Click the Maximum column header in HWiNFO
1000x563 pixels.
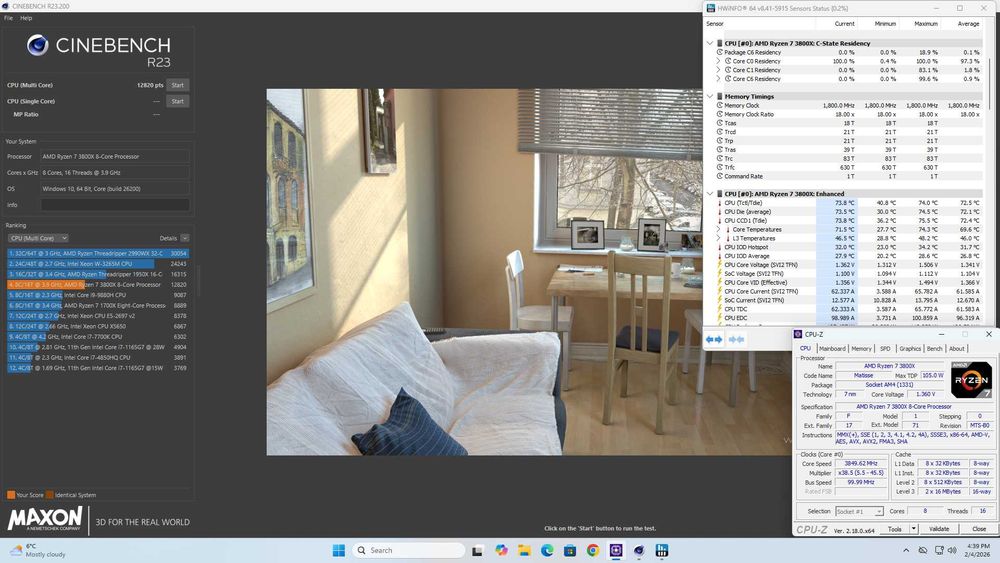pyautogui.click(x=920, y=24)
